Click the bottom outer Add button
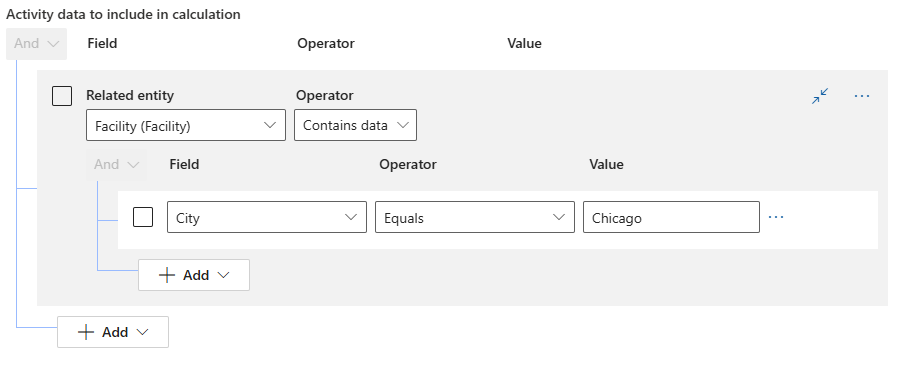 point(113,332)
